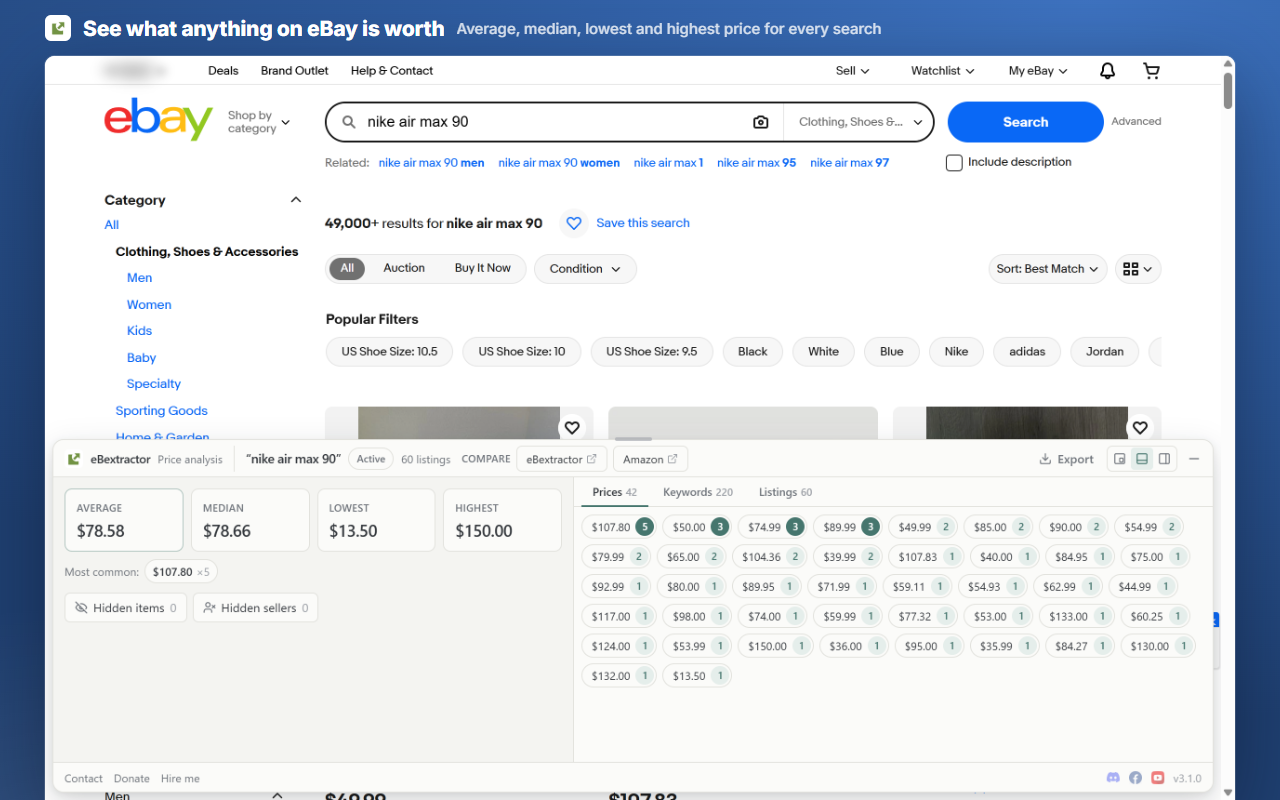Filter by US Shoe Size: 10.5
Viewport: 1280px width, 800px height.
coord(389,352)
